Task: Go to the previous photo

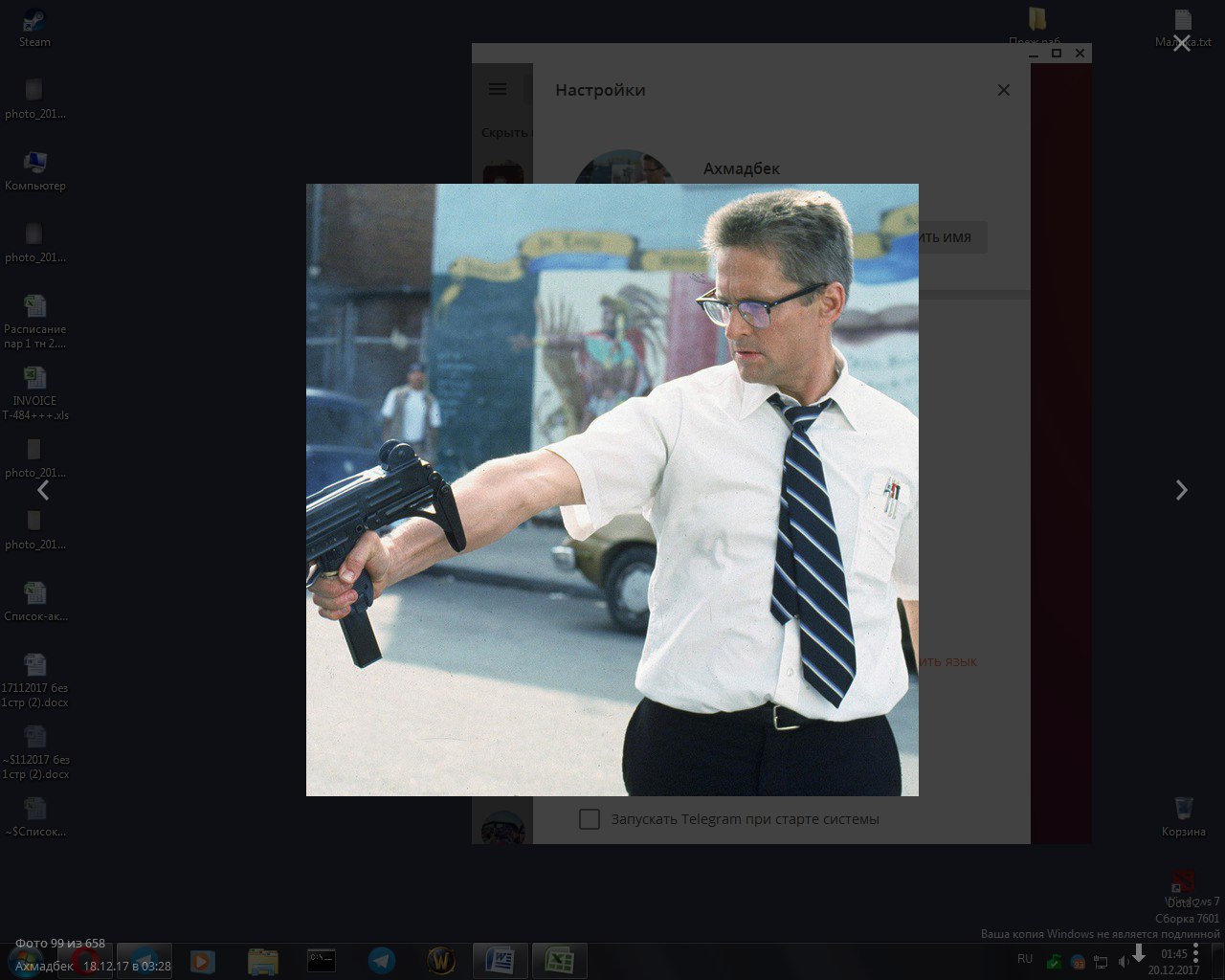Action: pos(43,490)
